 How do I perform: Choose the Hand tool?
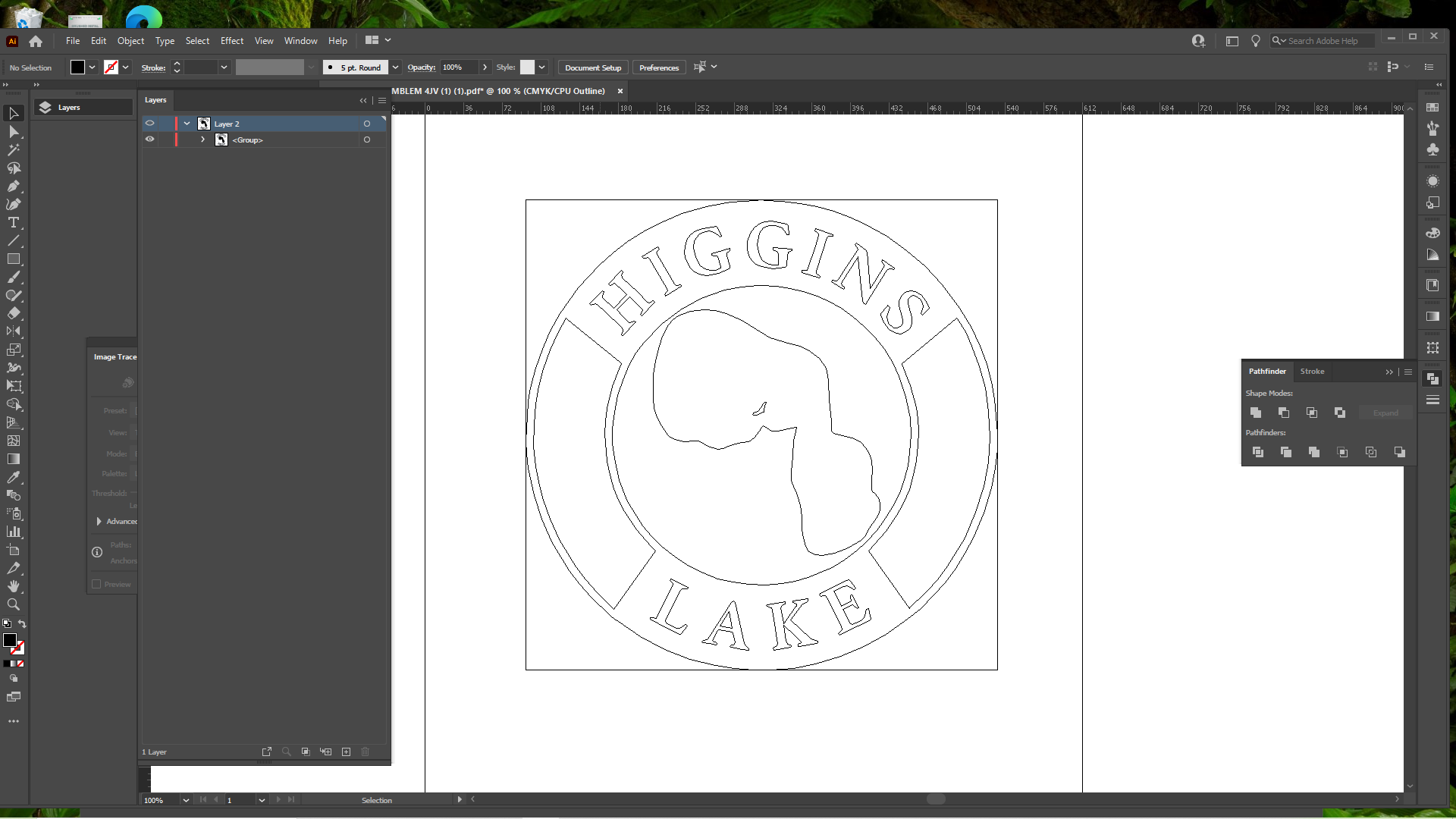pos(14,587)
